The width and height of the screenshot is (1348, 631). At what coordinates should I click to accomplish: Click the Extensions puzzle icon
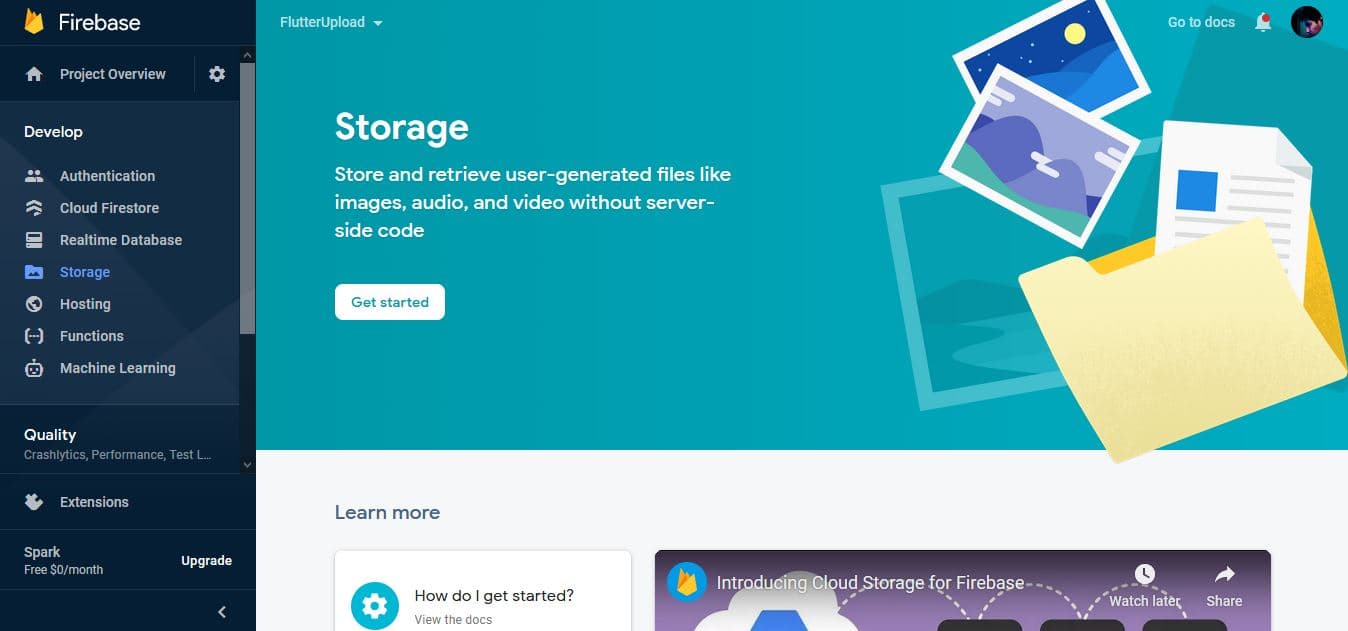(x=34, y=502)
